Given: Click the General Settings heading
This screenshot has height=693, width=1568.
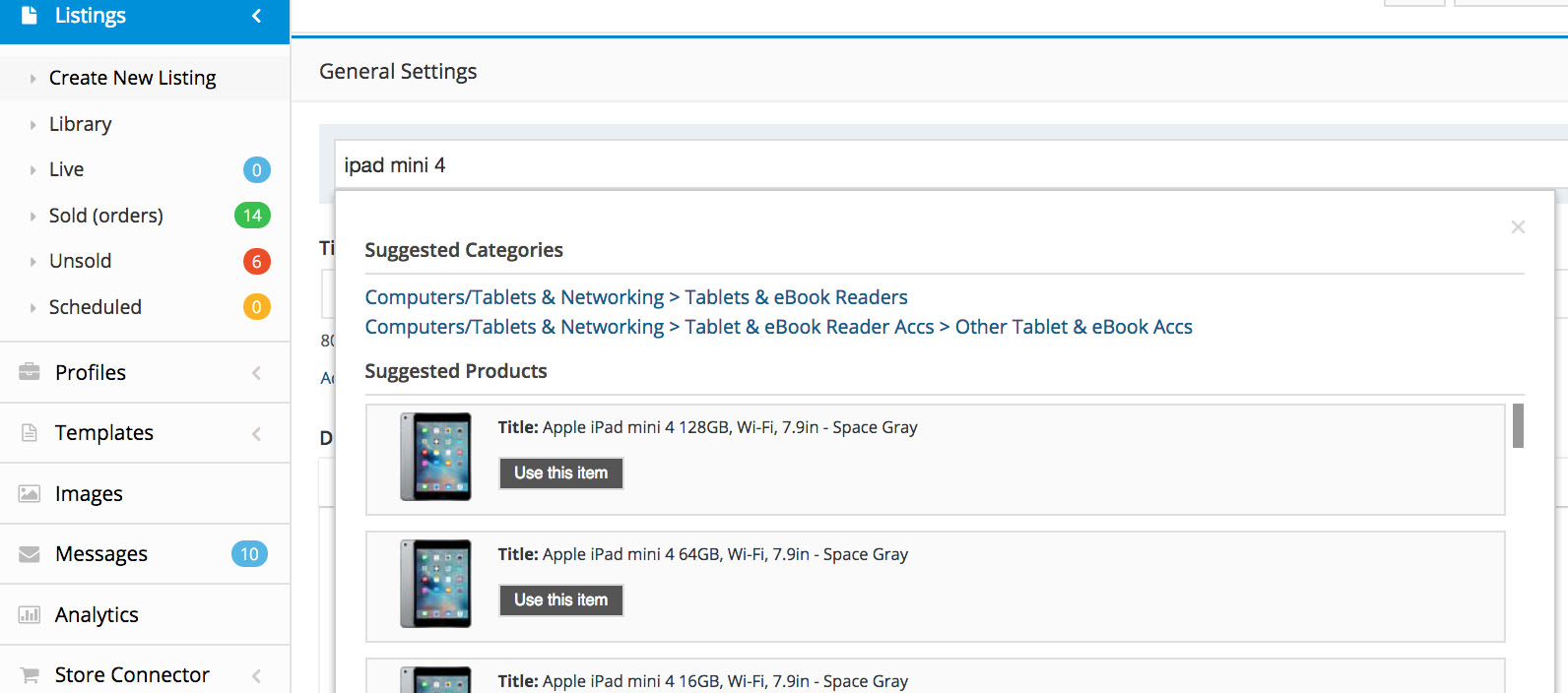Looking at the screenshot, I should click(x=398, y=72).
